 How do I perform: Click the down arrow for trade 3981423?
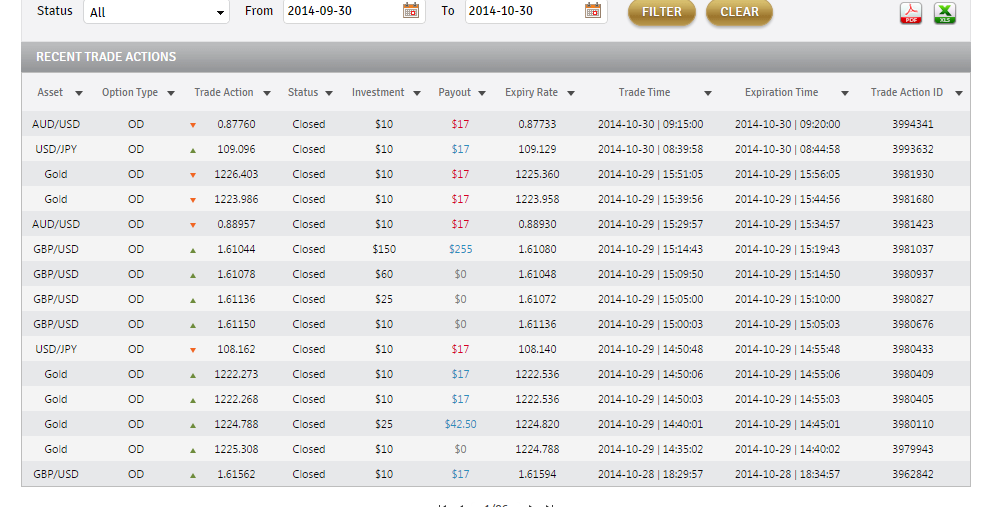(x=193, y=225)
